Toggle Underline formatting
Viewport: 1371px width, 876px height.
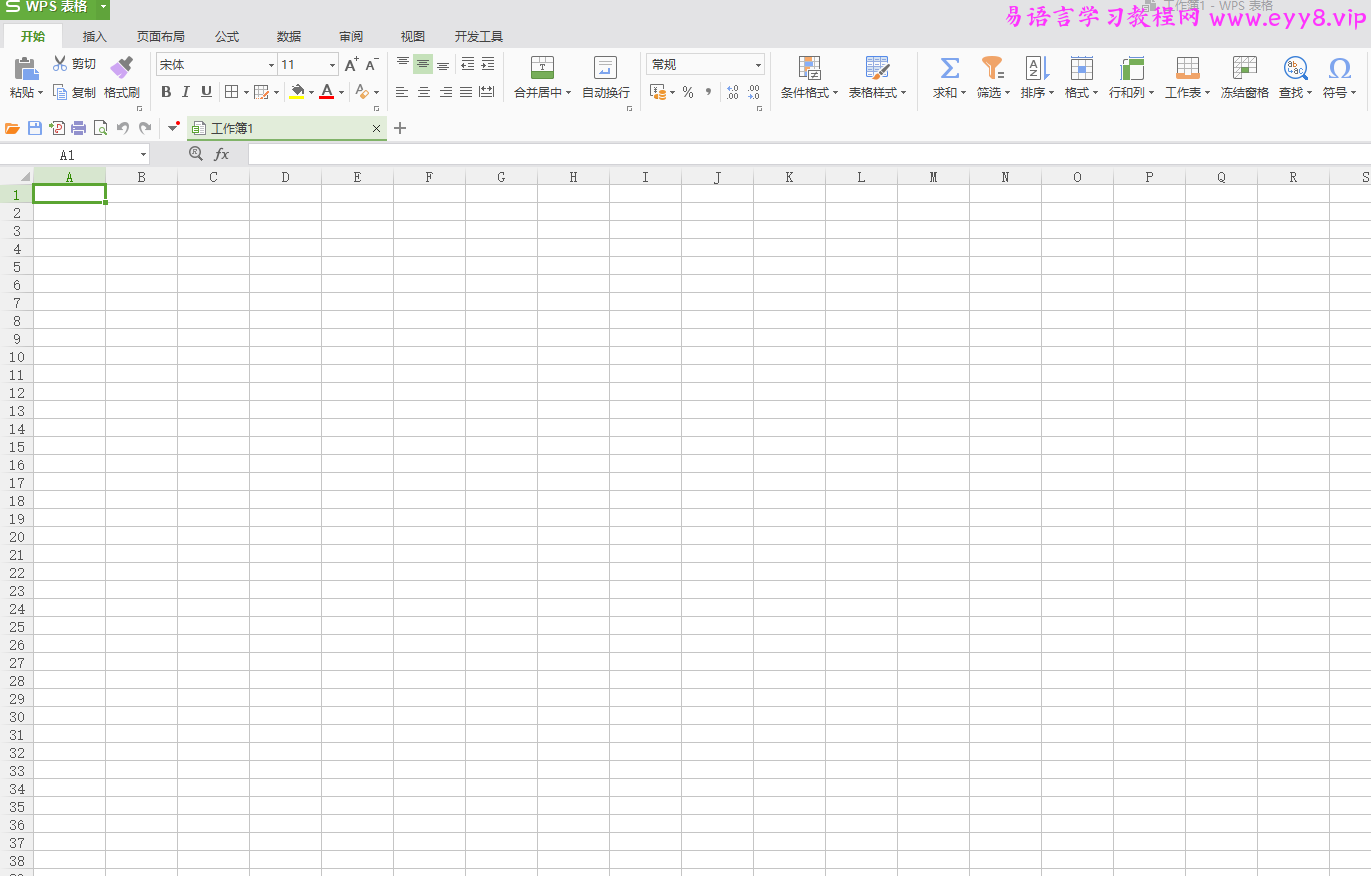206,92
